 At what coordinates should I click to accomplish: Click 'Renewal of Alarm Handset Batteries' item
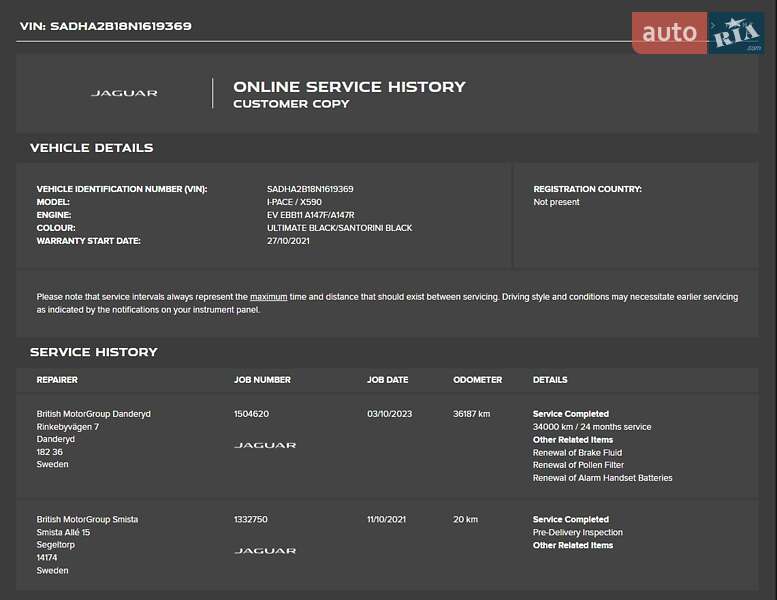603,478
